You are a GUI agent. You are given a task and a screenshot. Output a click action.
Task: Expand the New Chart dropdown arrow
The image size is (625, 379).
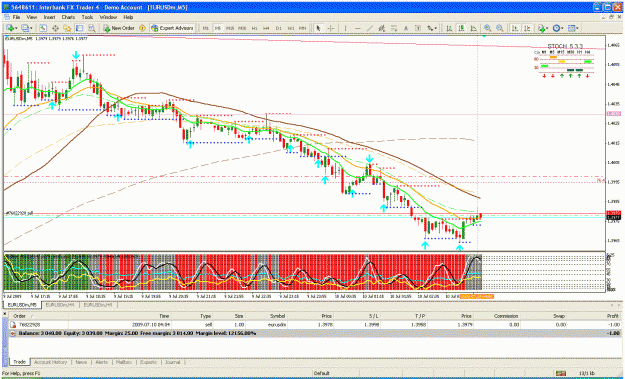pos(16,28)
